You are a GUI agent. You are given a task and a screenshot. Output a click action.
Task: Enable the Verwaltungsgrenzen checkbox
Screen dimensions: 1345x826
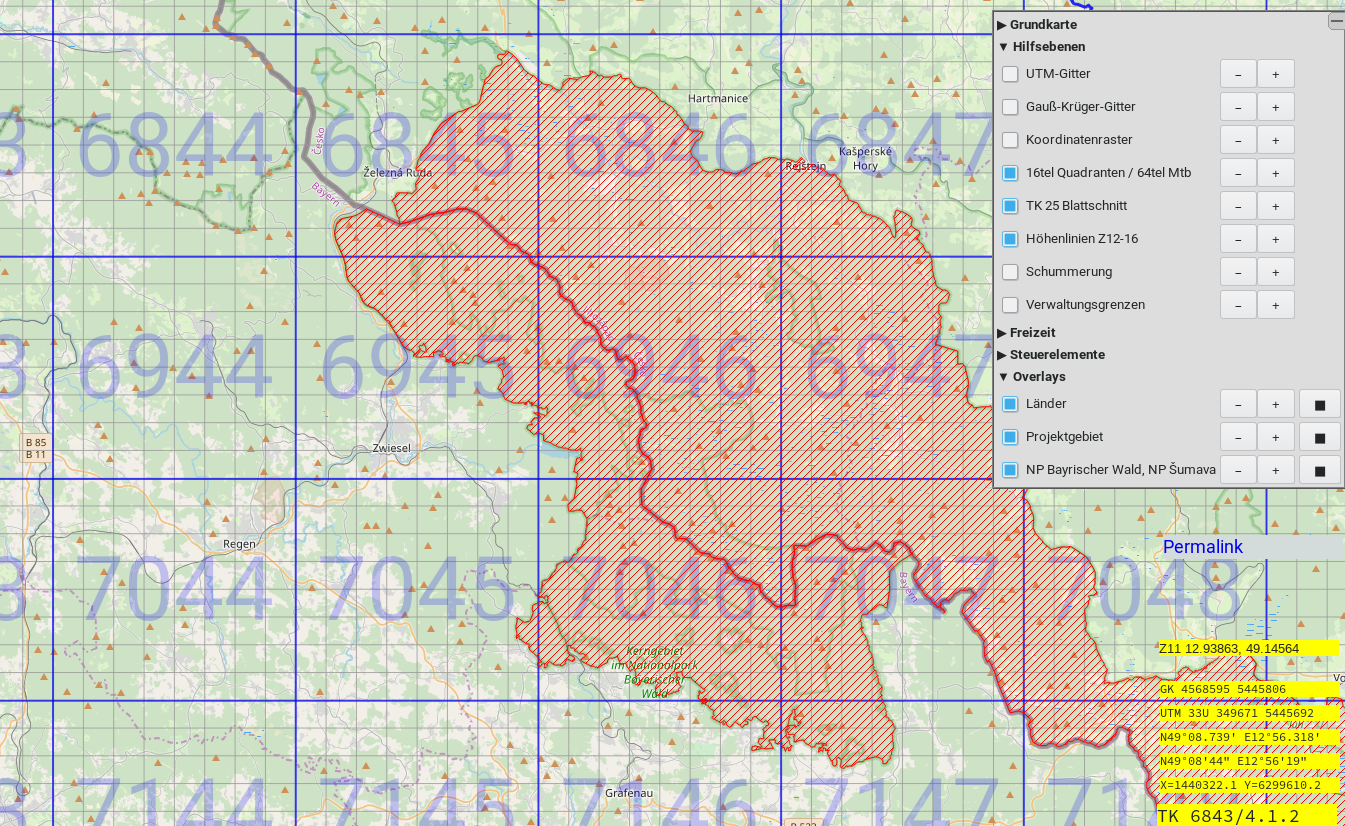(x=1010, y=305)
